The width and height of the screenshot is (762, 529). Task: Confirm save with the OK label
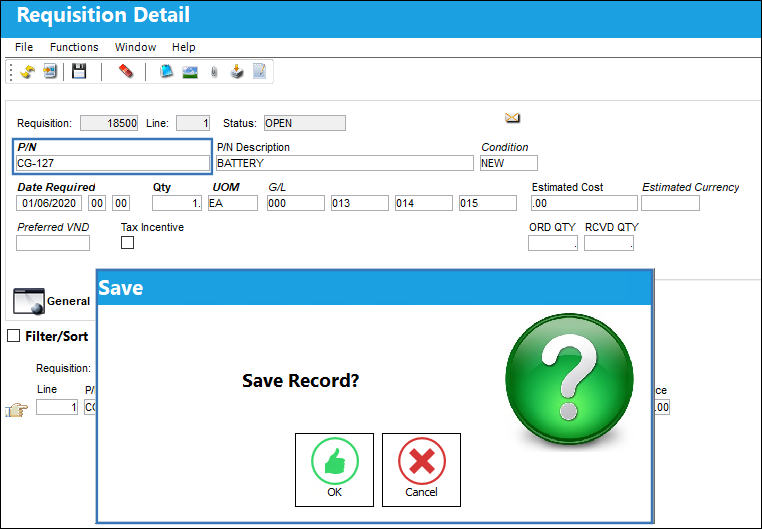(x=334, y=492)
